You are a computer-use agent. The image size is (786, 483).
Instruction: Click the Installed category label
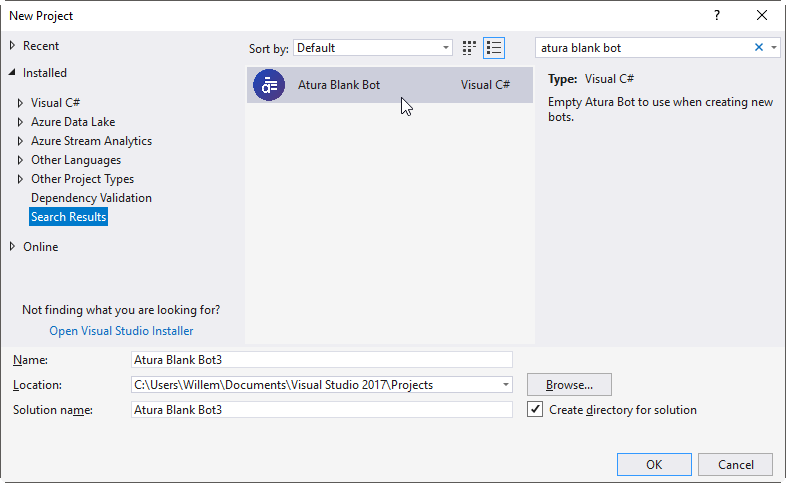coord(45,73)
